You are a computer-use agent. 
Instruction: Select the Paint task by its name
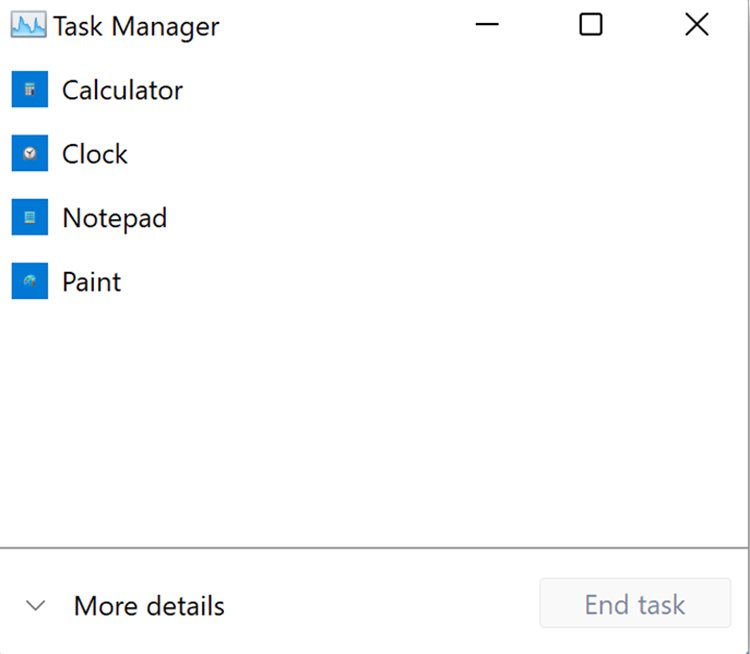(x=91, y=282)
